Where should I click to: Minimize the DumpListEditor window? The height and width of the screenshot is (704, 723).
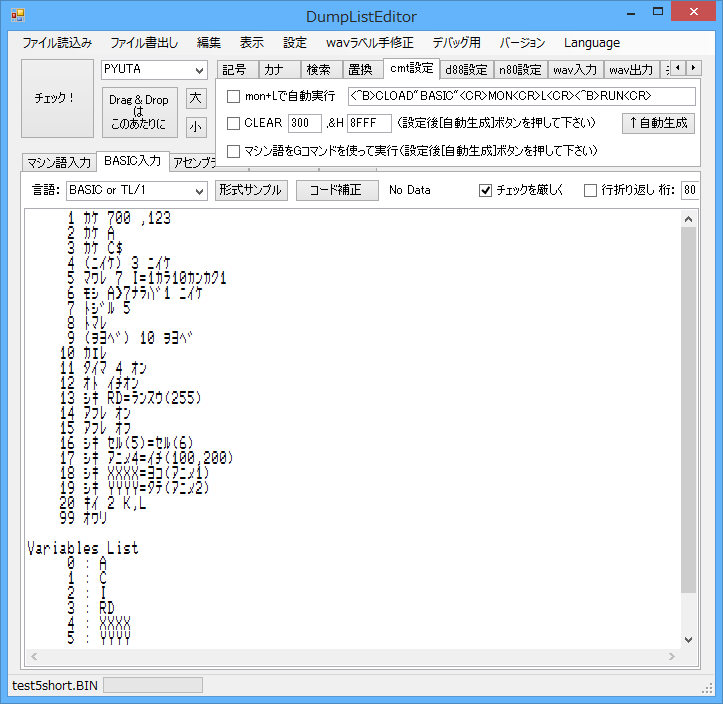[631, 13]
